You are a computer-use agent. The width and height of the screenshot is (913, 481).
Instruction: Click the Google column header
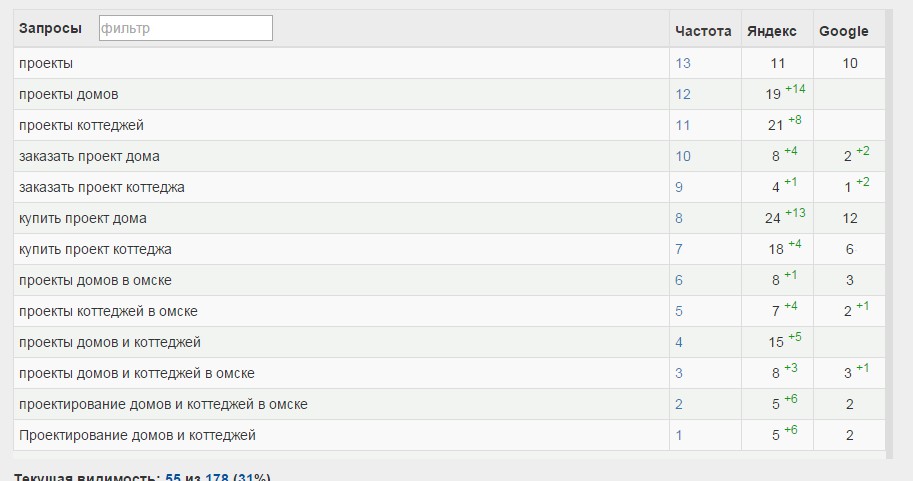click(x=843, y=31)
